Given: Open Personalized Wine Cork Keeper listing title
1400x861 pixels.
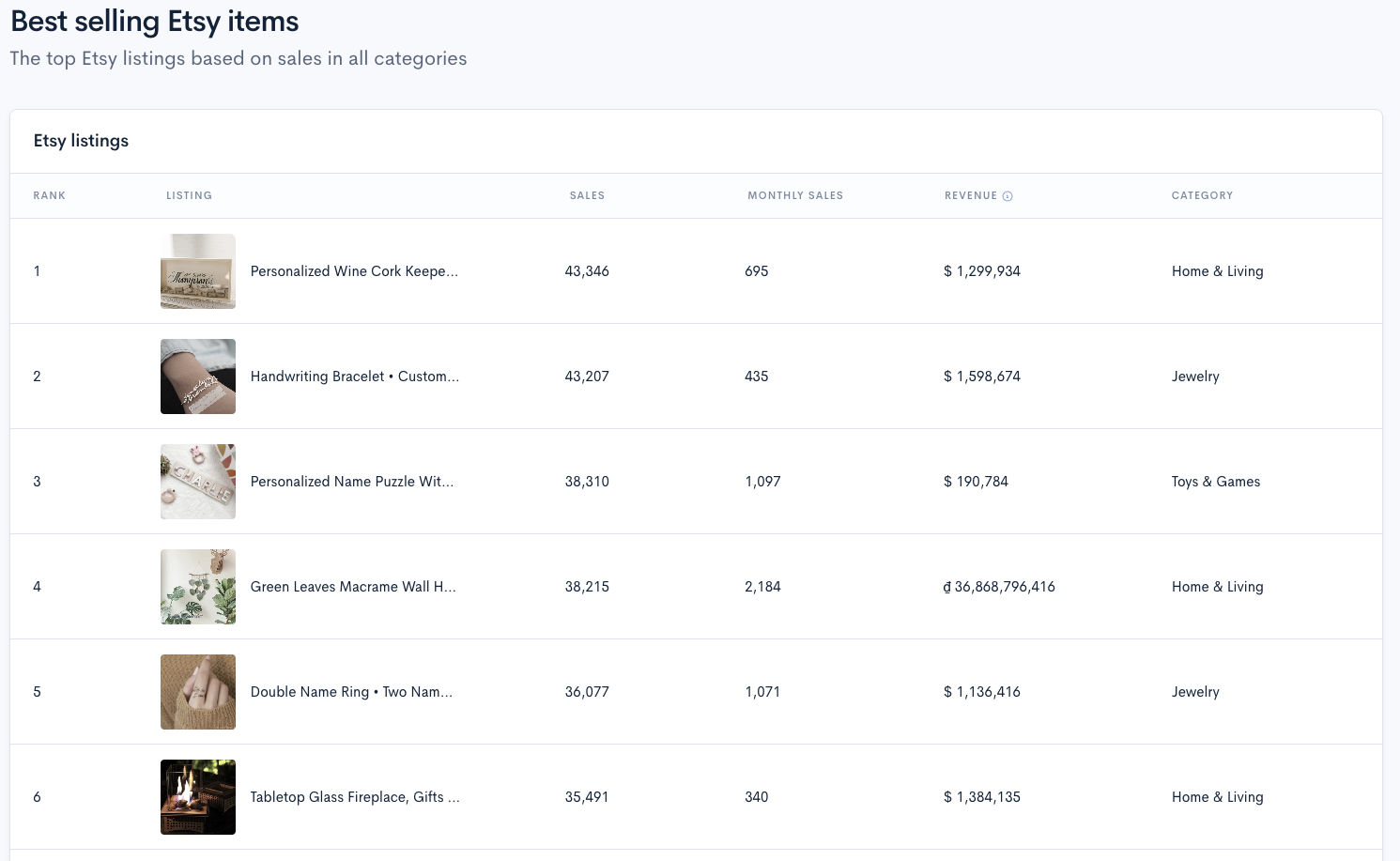Looking at the screenshot, I should coord(354,271).
